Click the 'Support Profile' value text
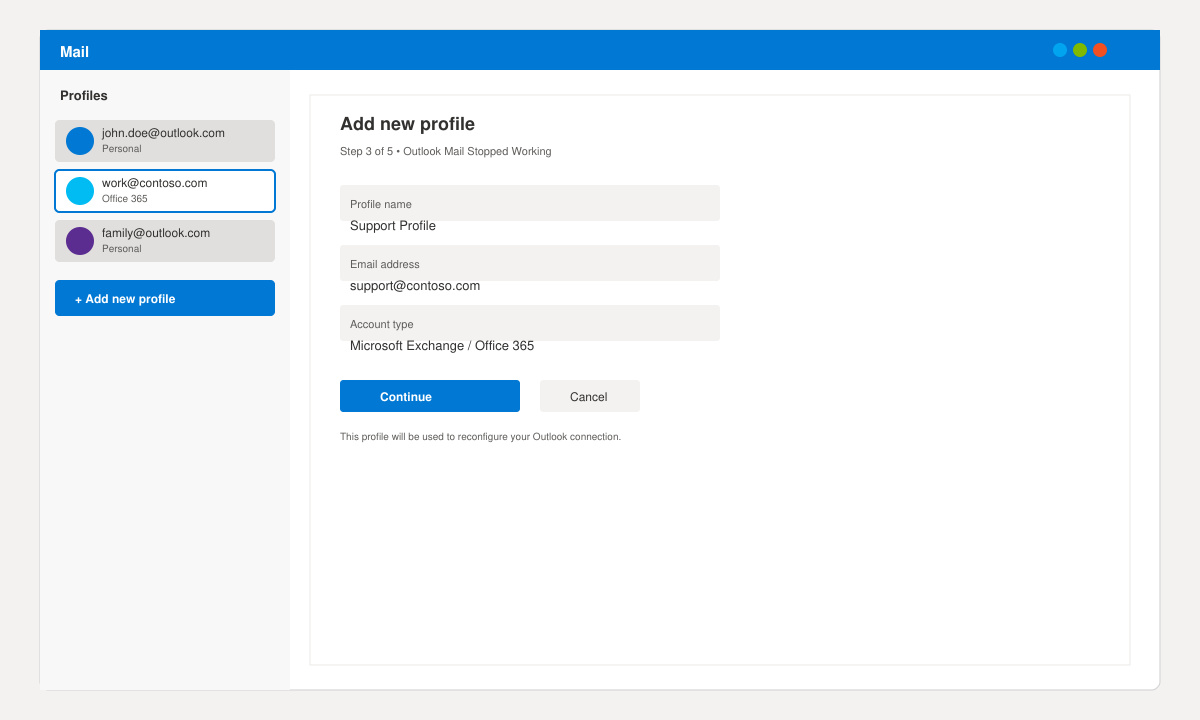Screen dimensions: 1200x720 pyautogui.click(x=393, y=226)
